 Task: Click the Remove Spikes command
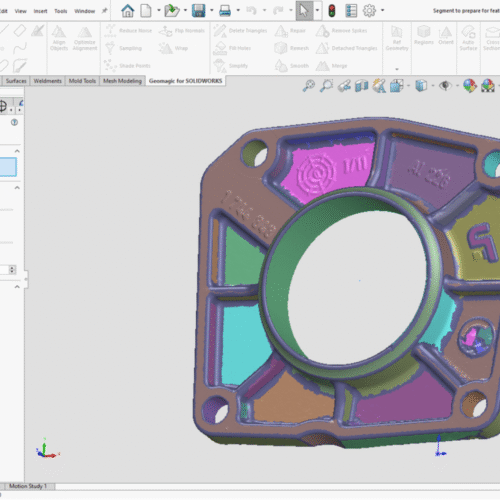point(341,31)
